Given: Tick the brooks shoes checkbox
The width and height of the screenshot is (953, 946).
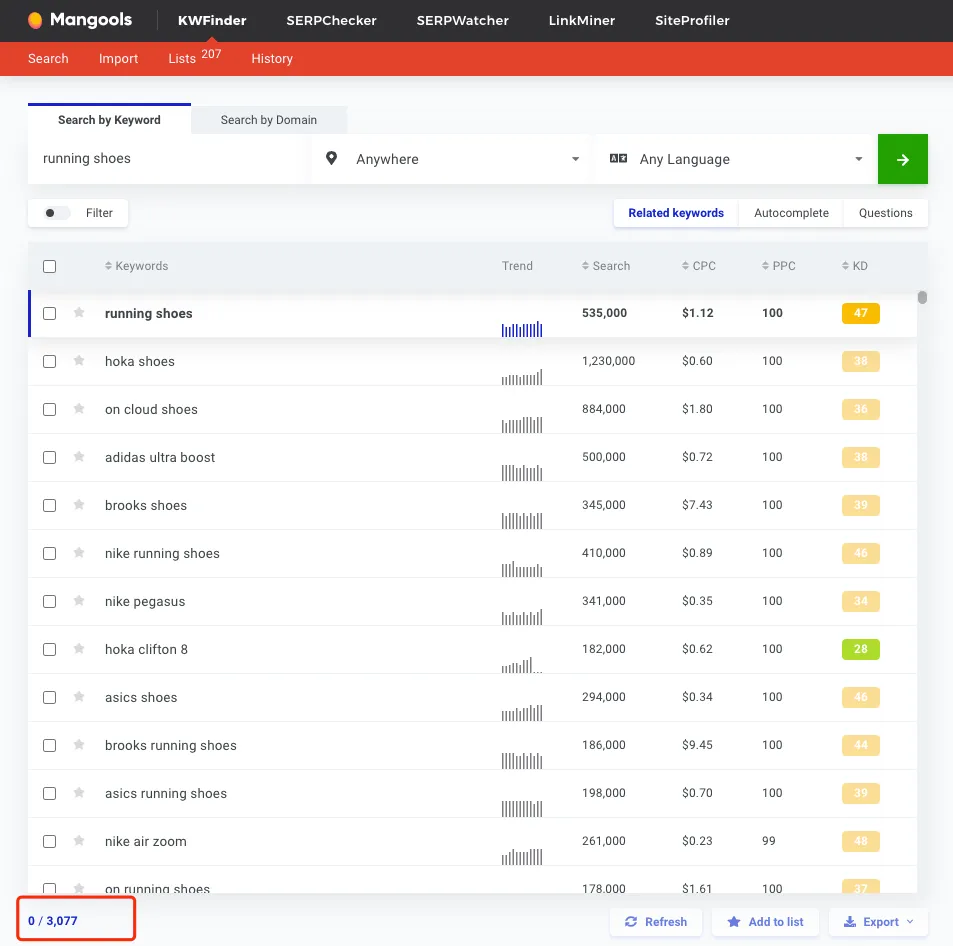Looking at the screenshot, I should 49,505.
